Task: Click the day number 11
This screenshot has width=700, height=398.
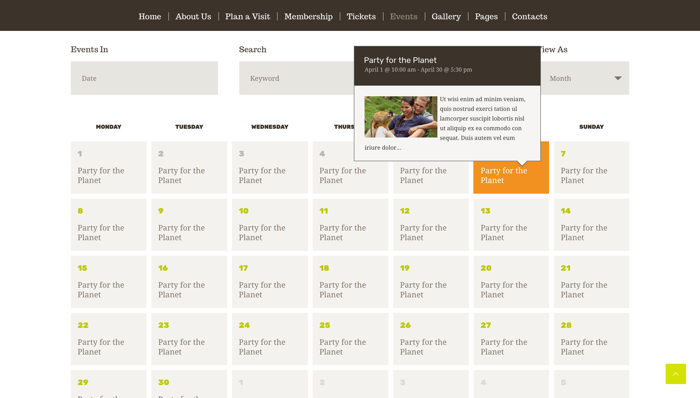Action: [x=324, y=211]
